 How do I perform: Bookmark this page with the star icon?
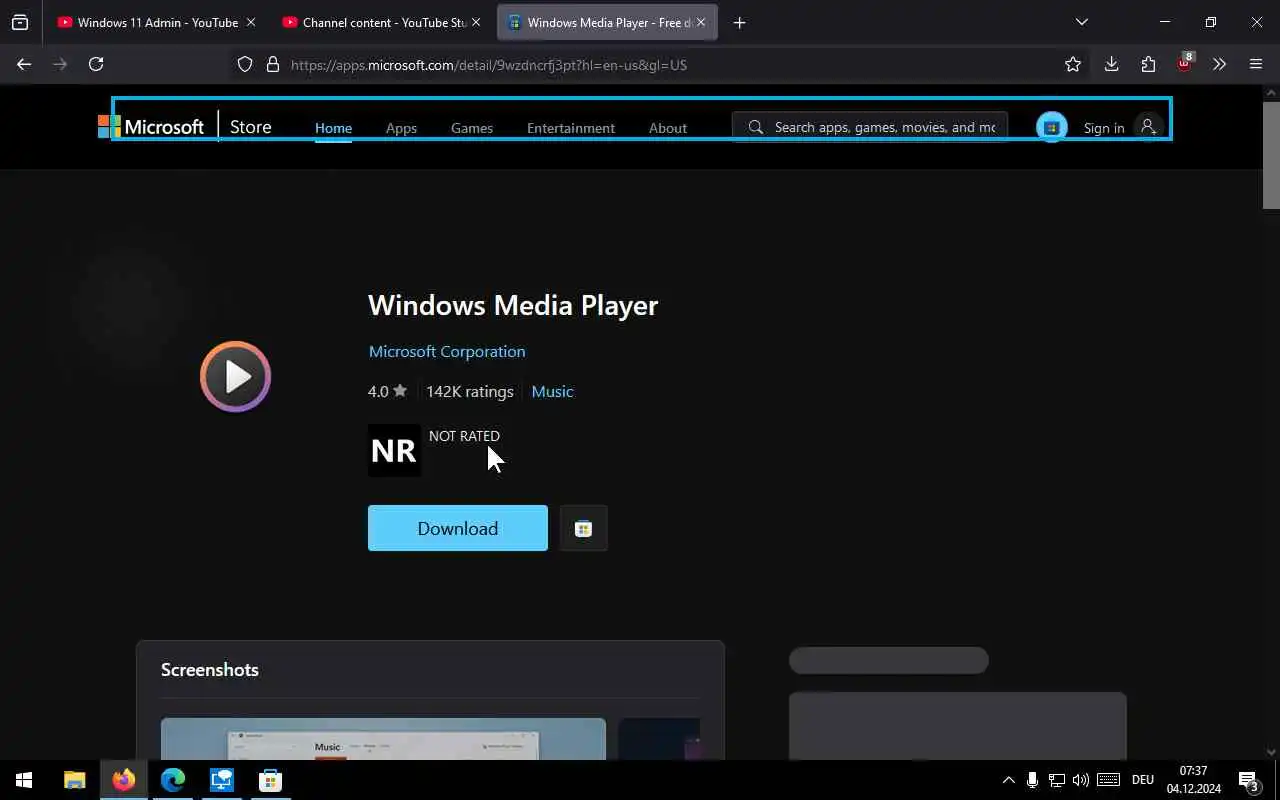pos(1073,64)
